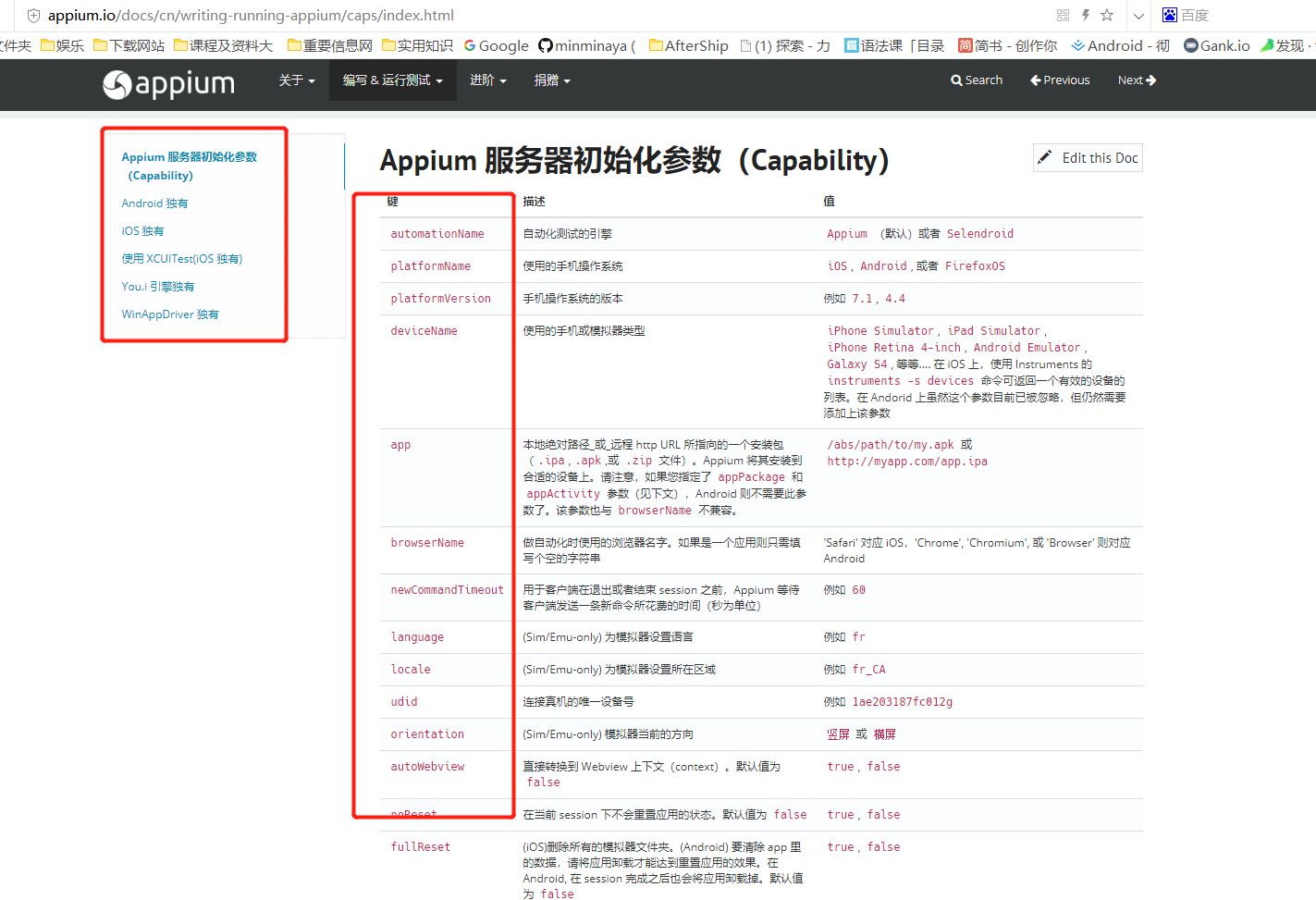Screen dimensions: 1316x900
Task: Click inside the browser address bar
Action: pos(555,15)
